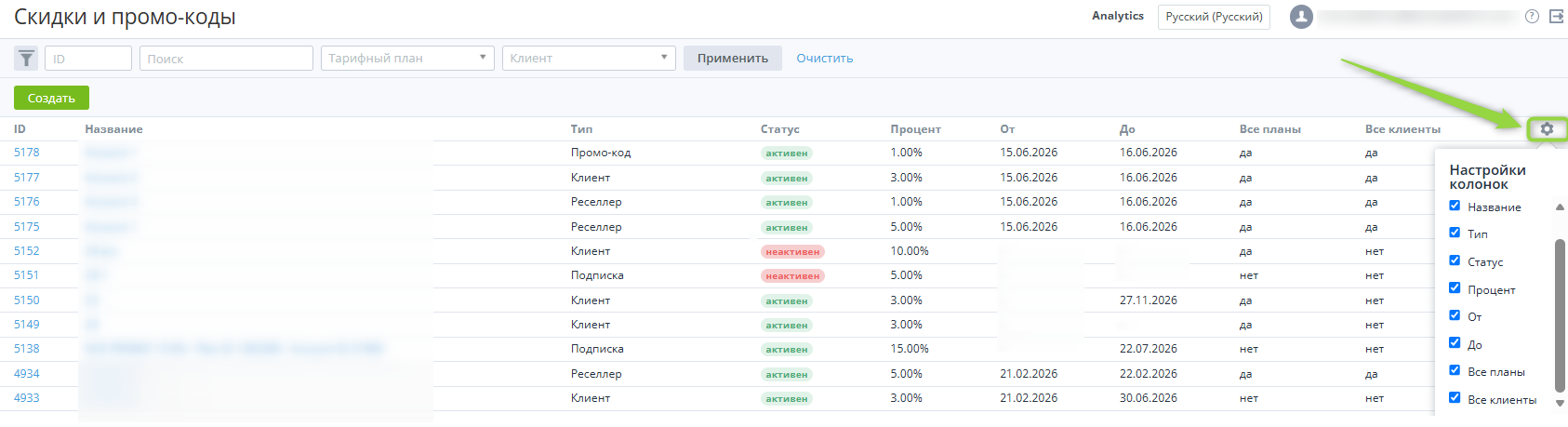The height and width of the screenshot is (427, 1568).
Task: Click the Статус column header
Action: pyautogui.click(x=779, y=129)
